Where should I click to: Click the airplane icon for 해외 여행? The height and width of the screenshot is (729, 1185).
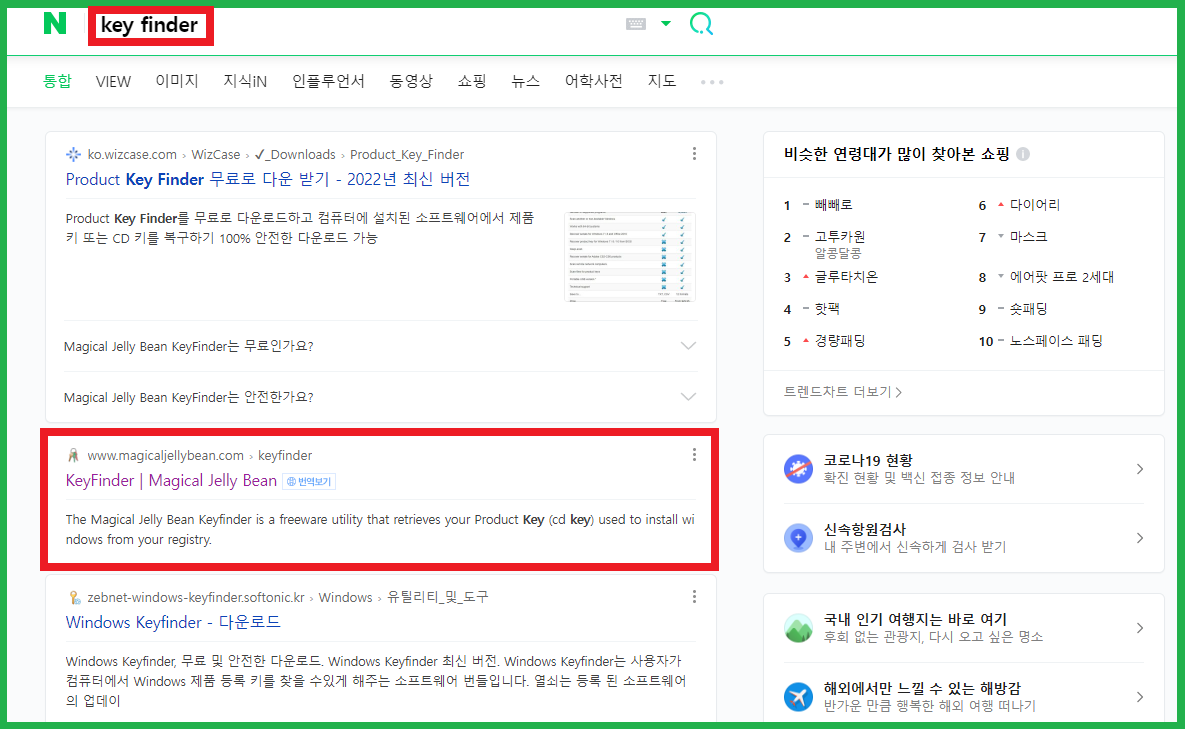798,697
